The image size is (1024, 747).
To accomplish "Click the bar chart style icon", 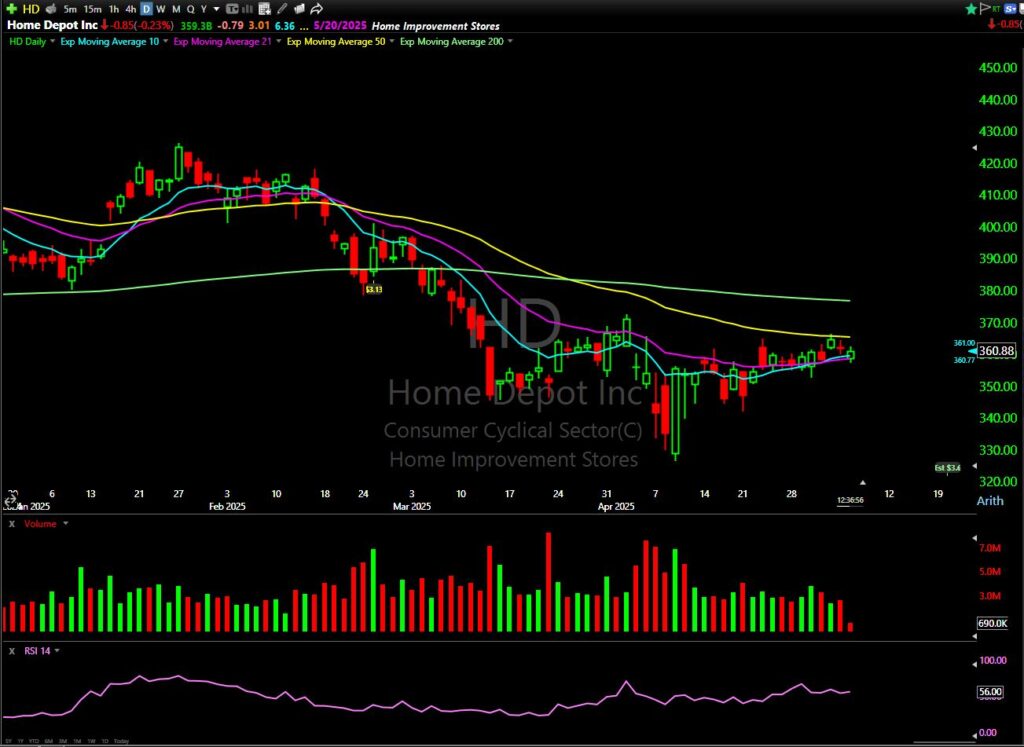I will point(248,9).
